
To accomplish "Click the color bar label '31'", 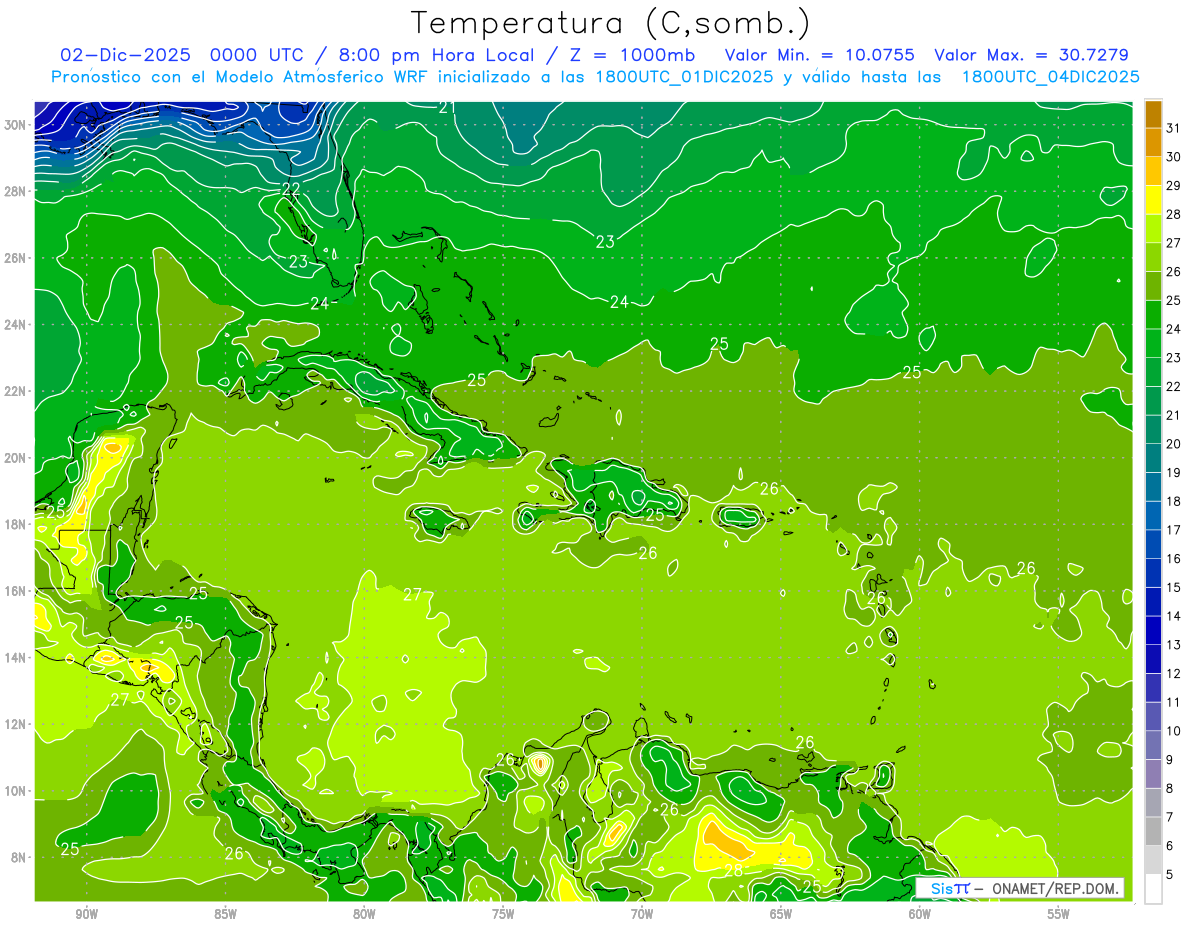I will [1174, 127].
